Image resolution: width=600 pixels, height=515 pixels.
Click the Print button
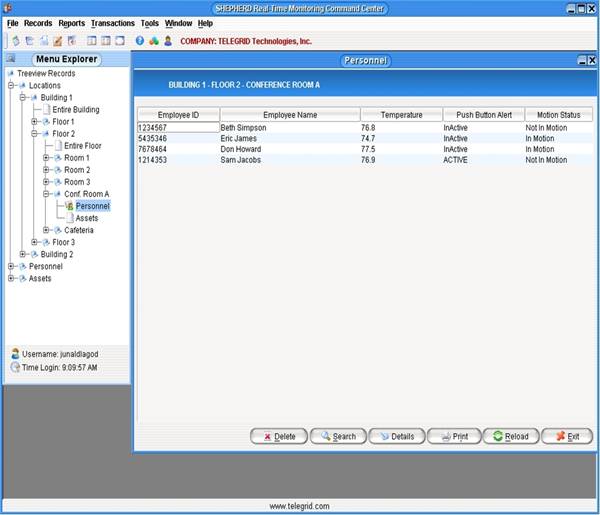tap(454, 436)
